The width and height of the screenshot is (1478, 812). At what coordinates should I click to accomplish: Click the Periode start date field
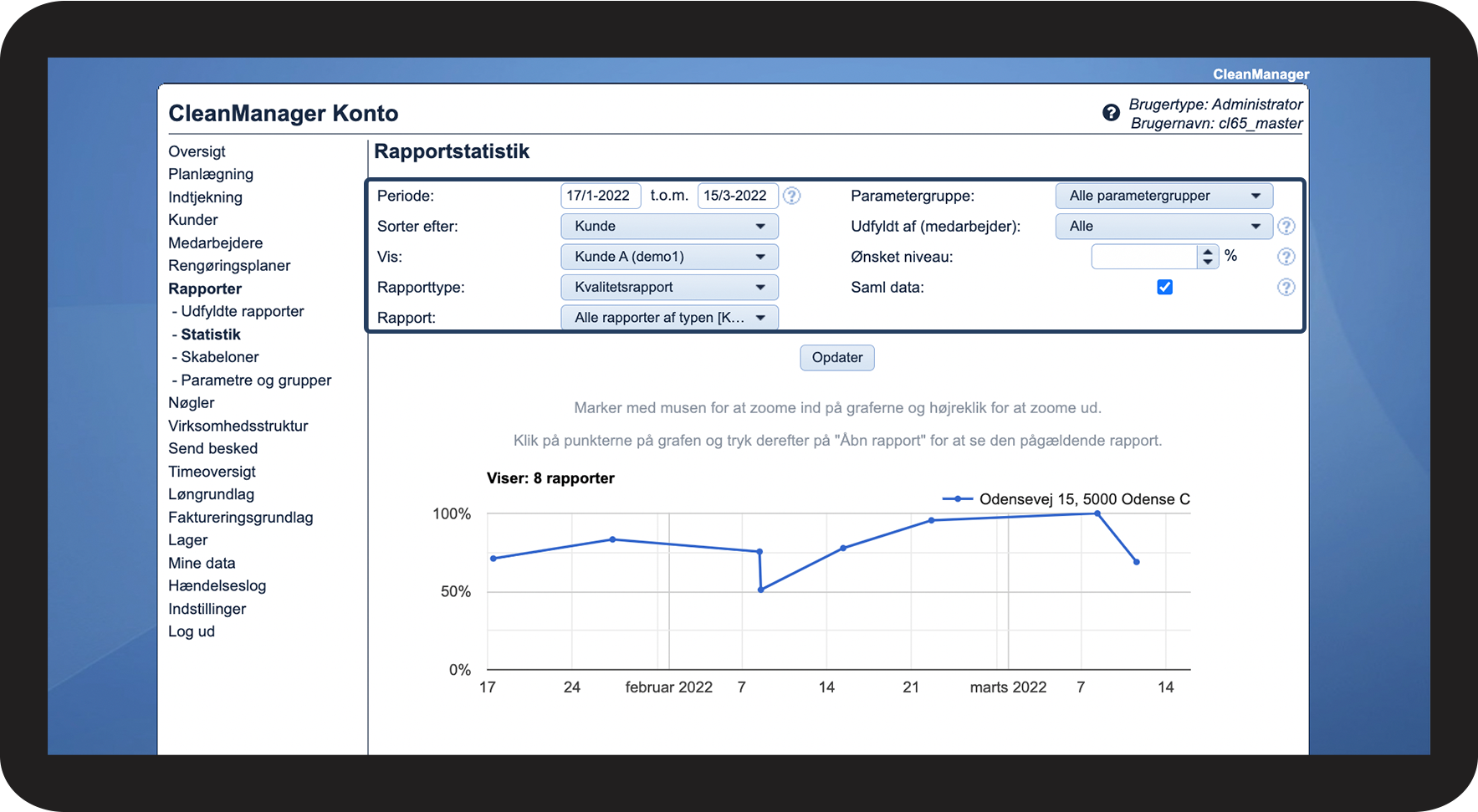601,196
